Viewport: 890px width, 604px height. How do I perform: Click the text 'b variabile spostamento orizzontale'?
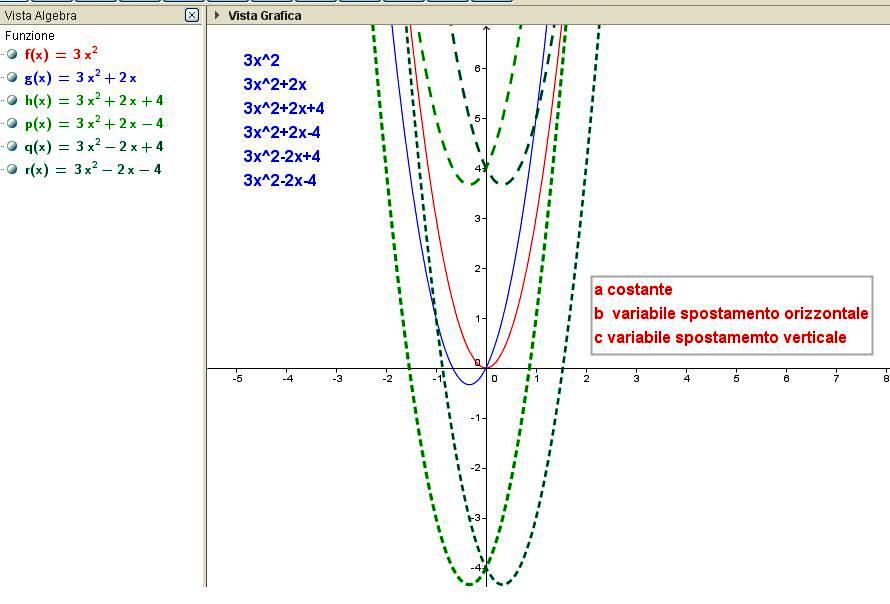tap(731, 313)
